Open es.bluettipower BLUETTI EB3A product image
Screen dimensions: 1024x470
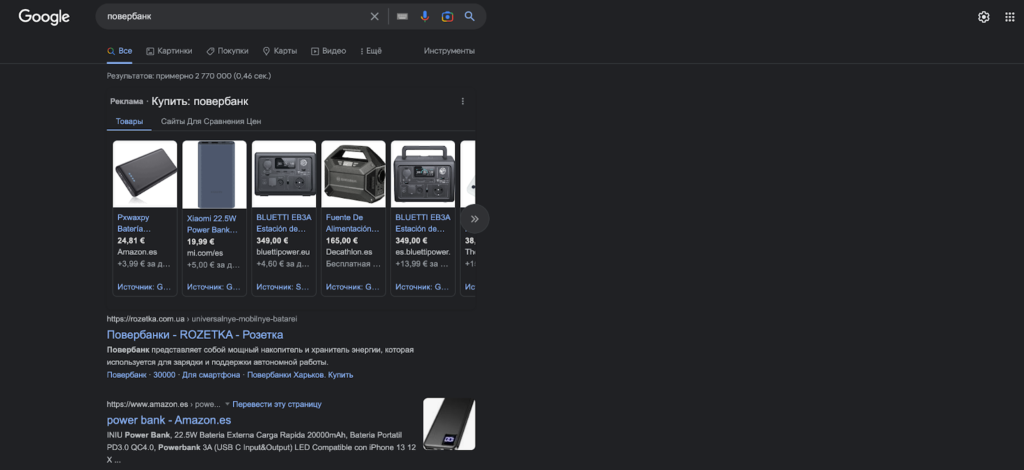click(423, 174)
